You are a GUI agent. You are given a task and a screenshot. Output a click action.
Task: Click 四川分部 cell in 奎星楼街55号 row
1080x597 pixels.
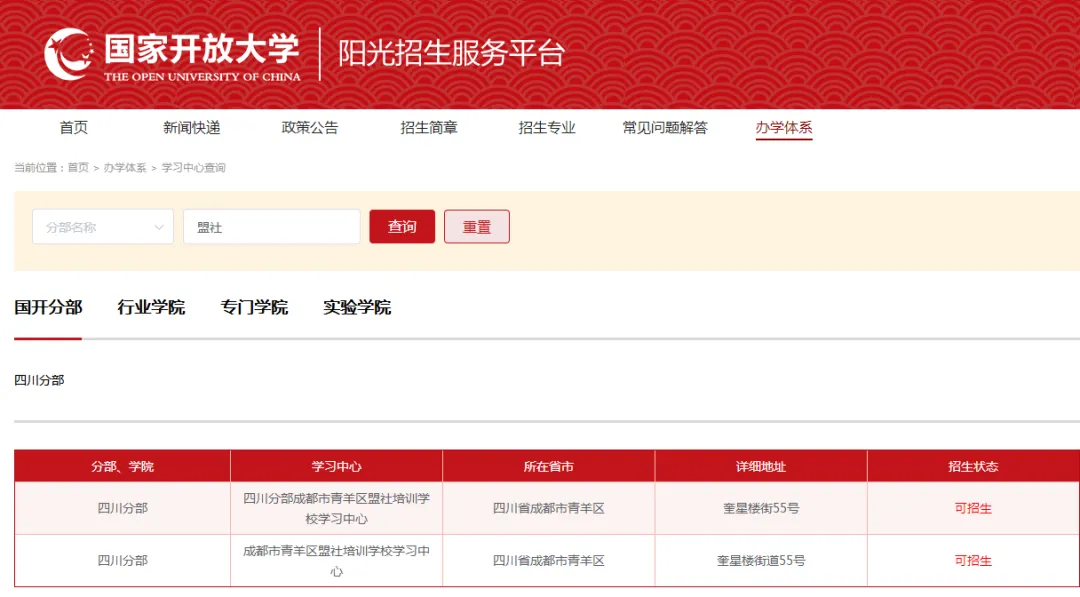(123, 508)
